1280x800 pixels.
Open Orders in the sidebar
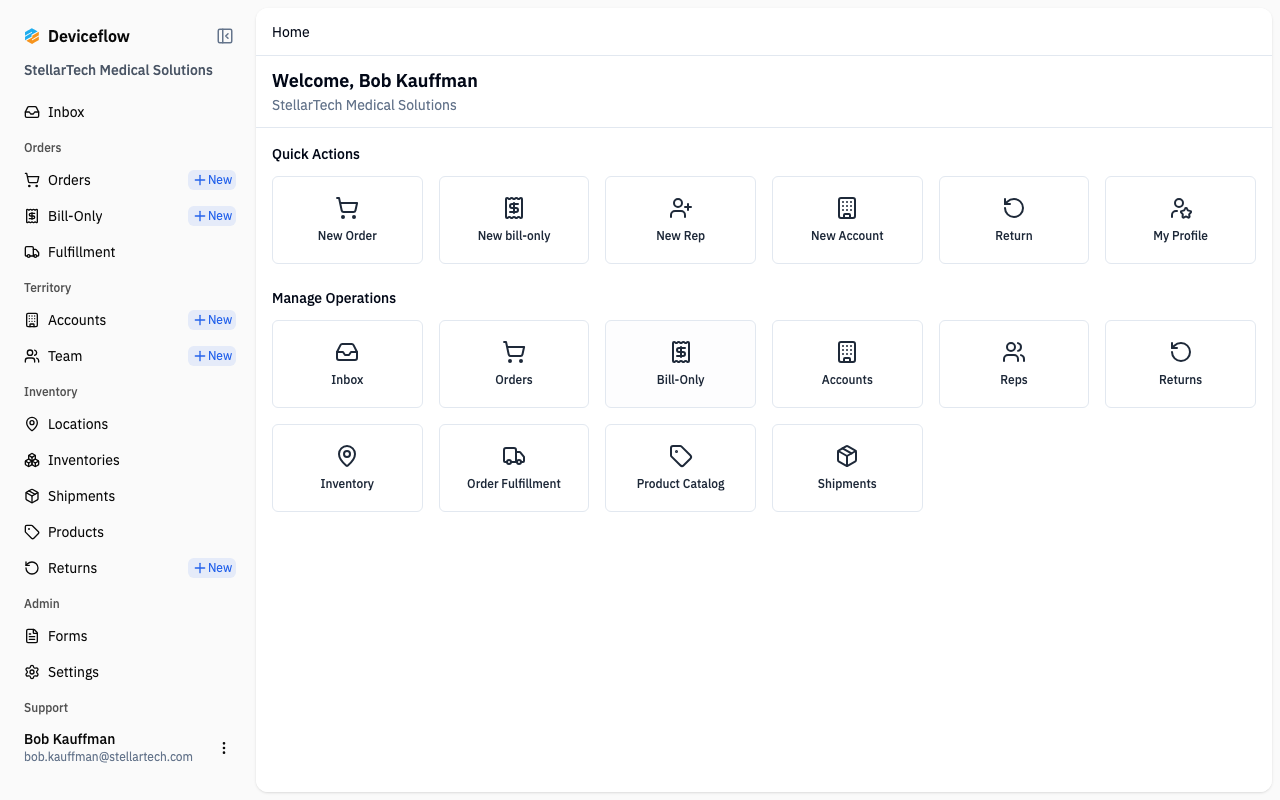100,180
